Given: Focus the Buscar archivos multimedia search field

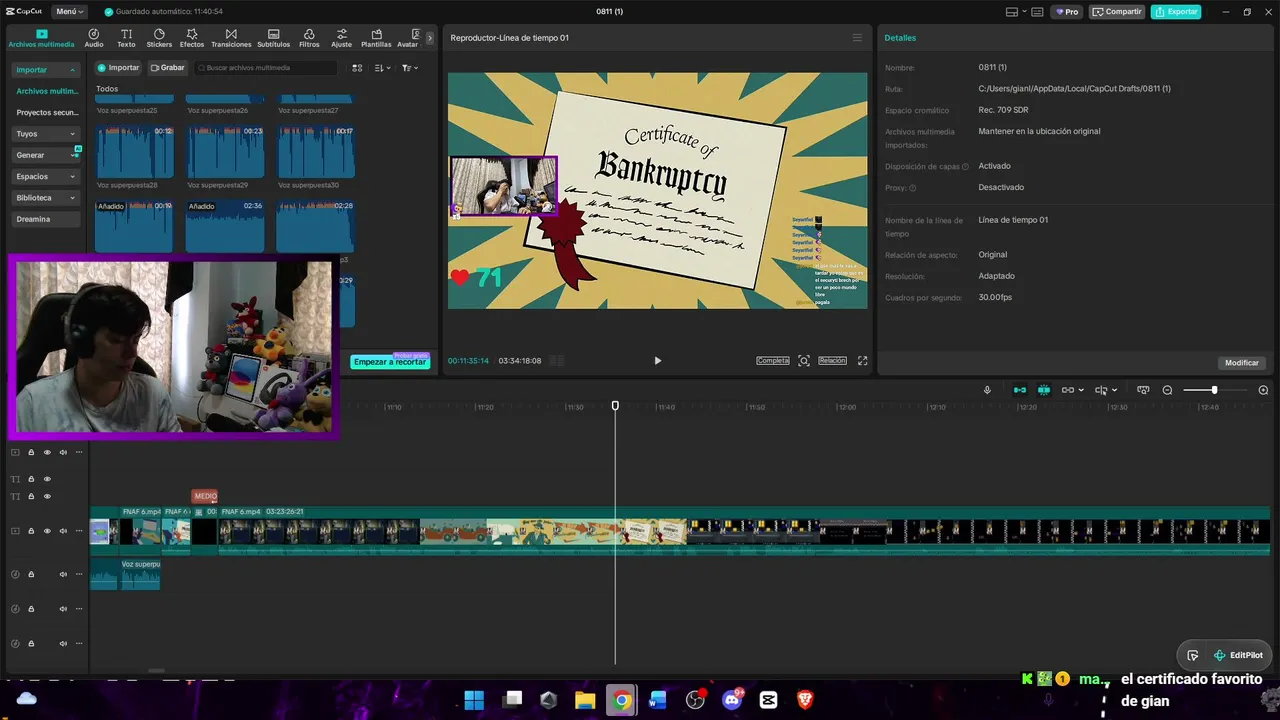Looking at the screenshot, I should 266,68.
